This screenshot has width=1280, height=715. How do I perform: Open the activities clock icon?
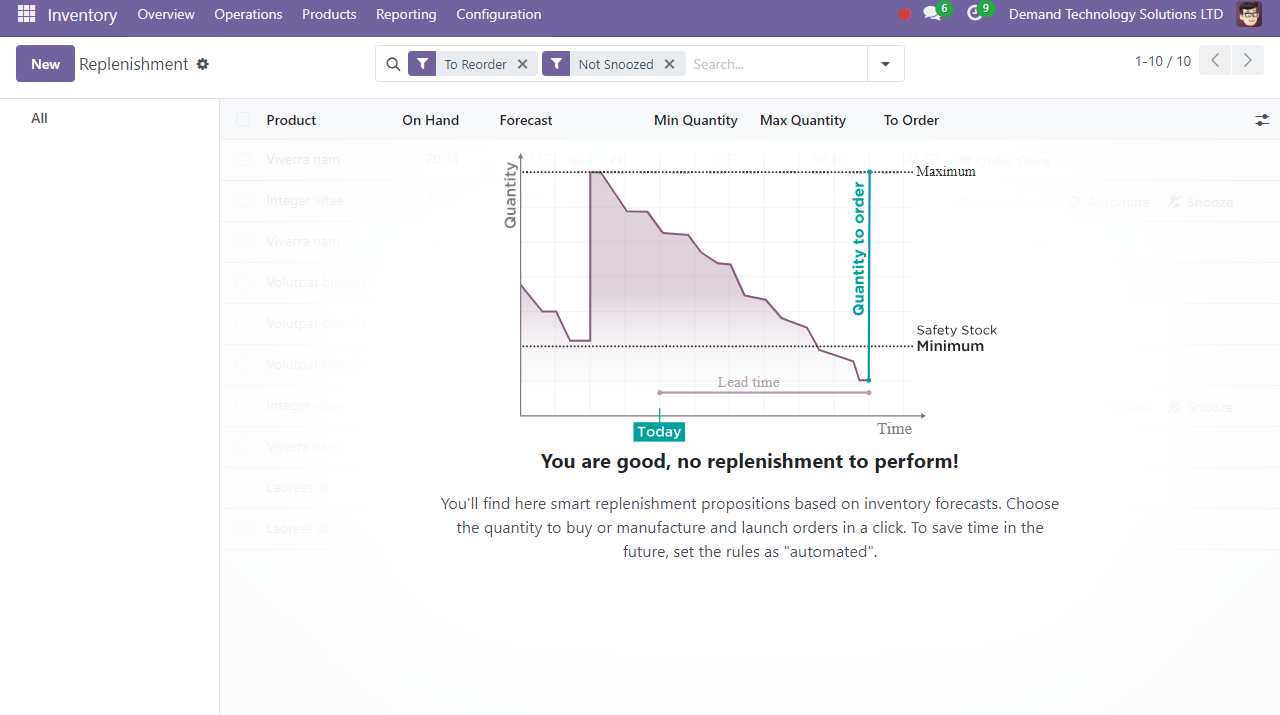975,14
